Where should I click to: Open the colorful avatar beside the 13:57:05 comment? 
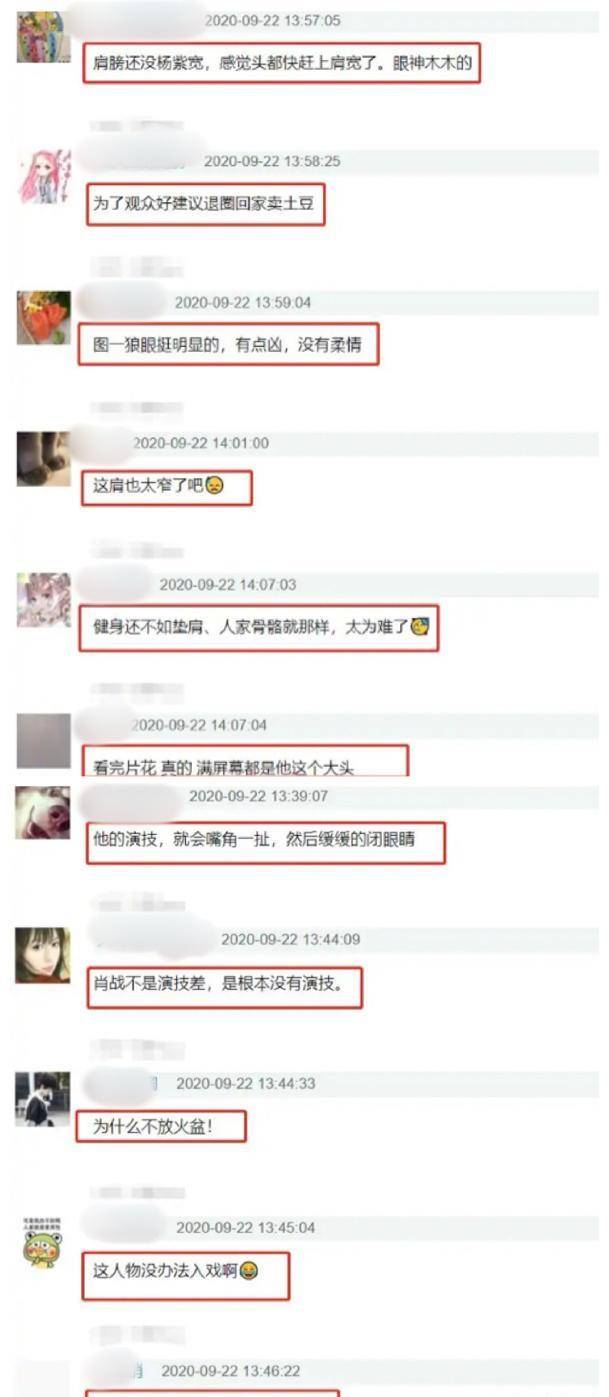point(43,38)
